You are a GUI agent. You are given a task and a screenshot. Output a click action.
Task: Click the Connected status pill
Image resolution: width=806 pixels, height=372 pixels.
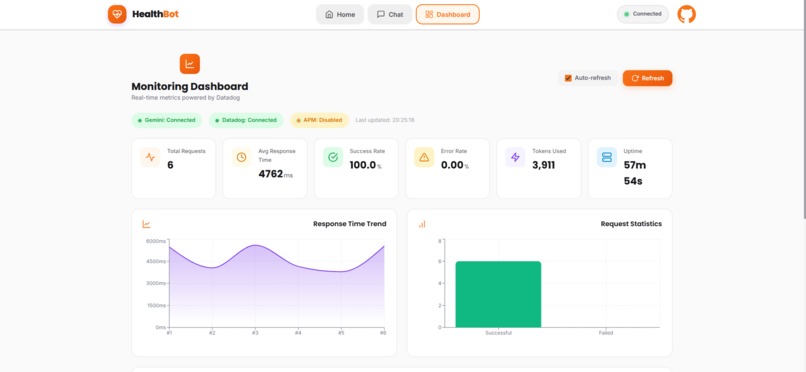643,14
